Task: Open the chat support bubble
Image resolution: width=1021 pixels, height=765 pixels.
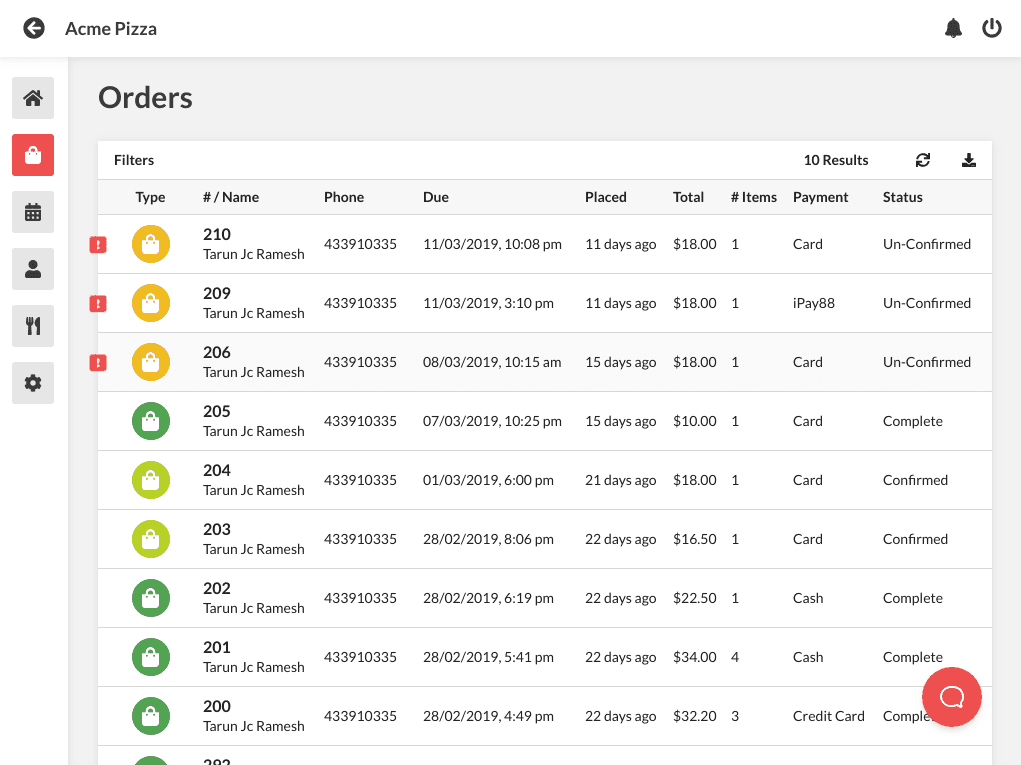Action: point(951,697)
